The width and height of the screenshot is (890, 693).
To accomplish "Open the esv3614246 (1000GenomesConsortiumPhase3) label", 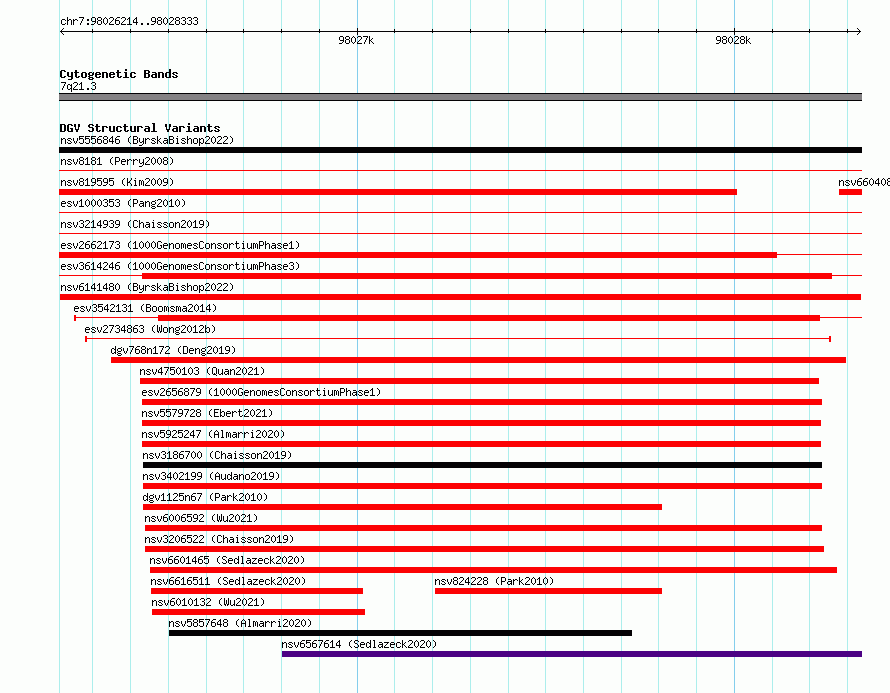I will coord(180,266).
